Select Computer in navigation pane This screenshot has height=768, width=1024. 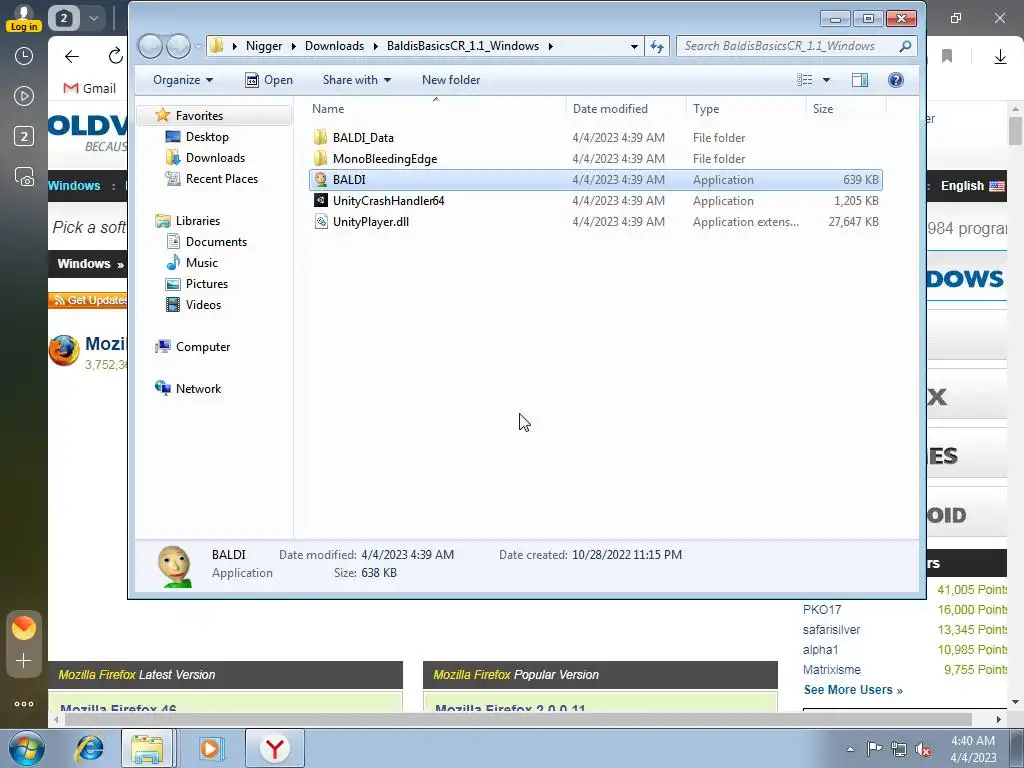(x=202, y=347)
